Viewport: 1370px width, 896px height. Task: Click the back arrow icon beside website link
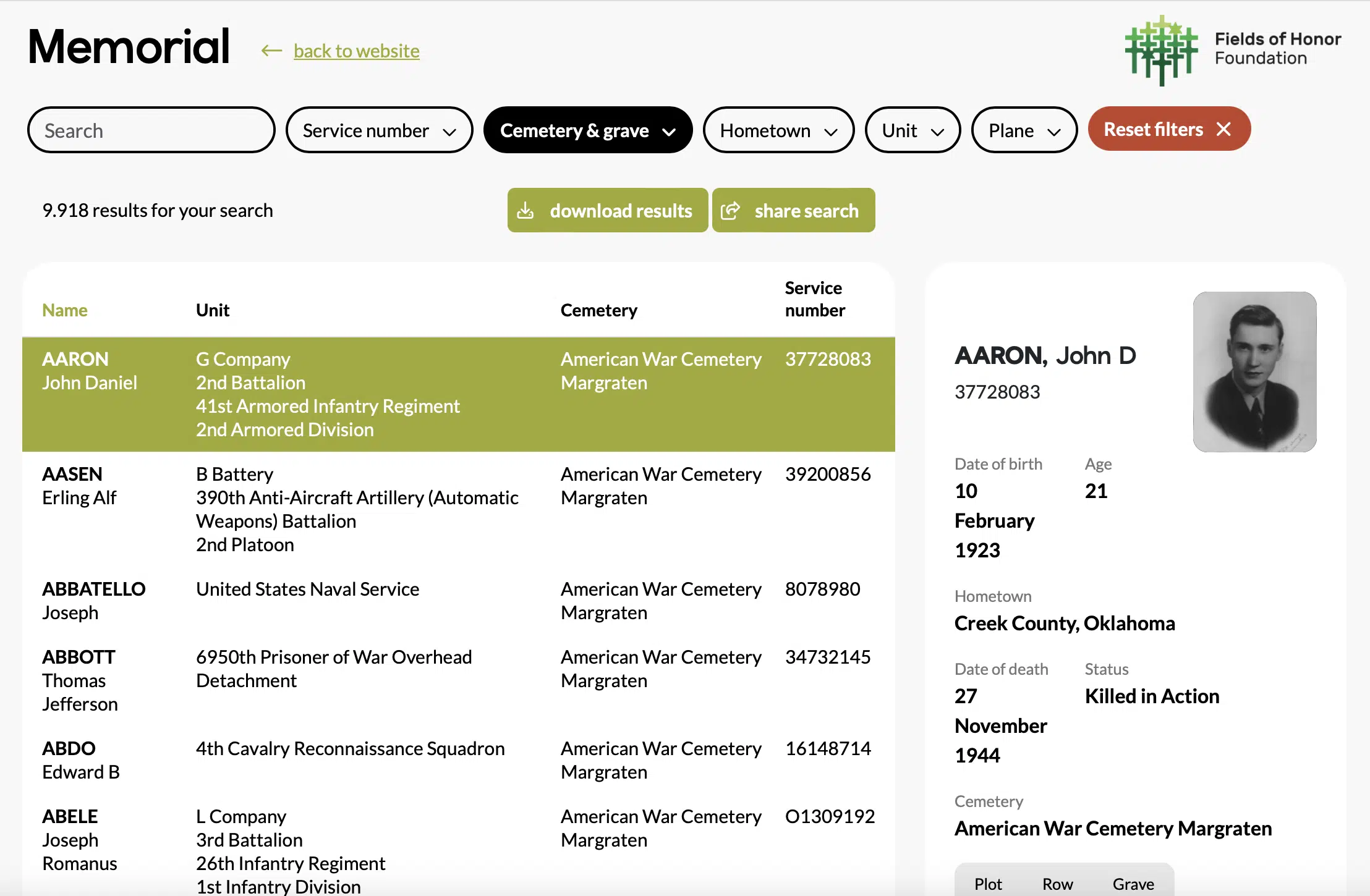(x=271, y=51)
